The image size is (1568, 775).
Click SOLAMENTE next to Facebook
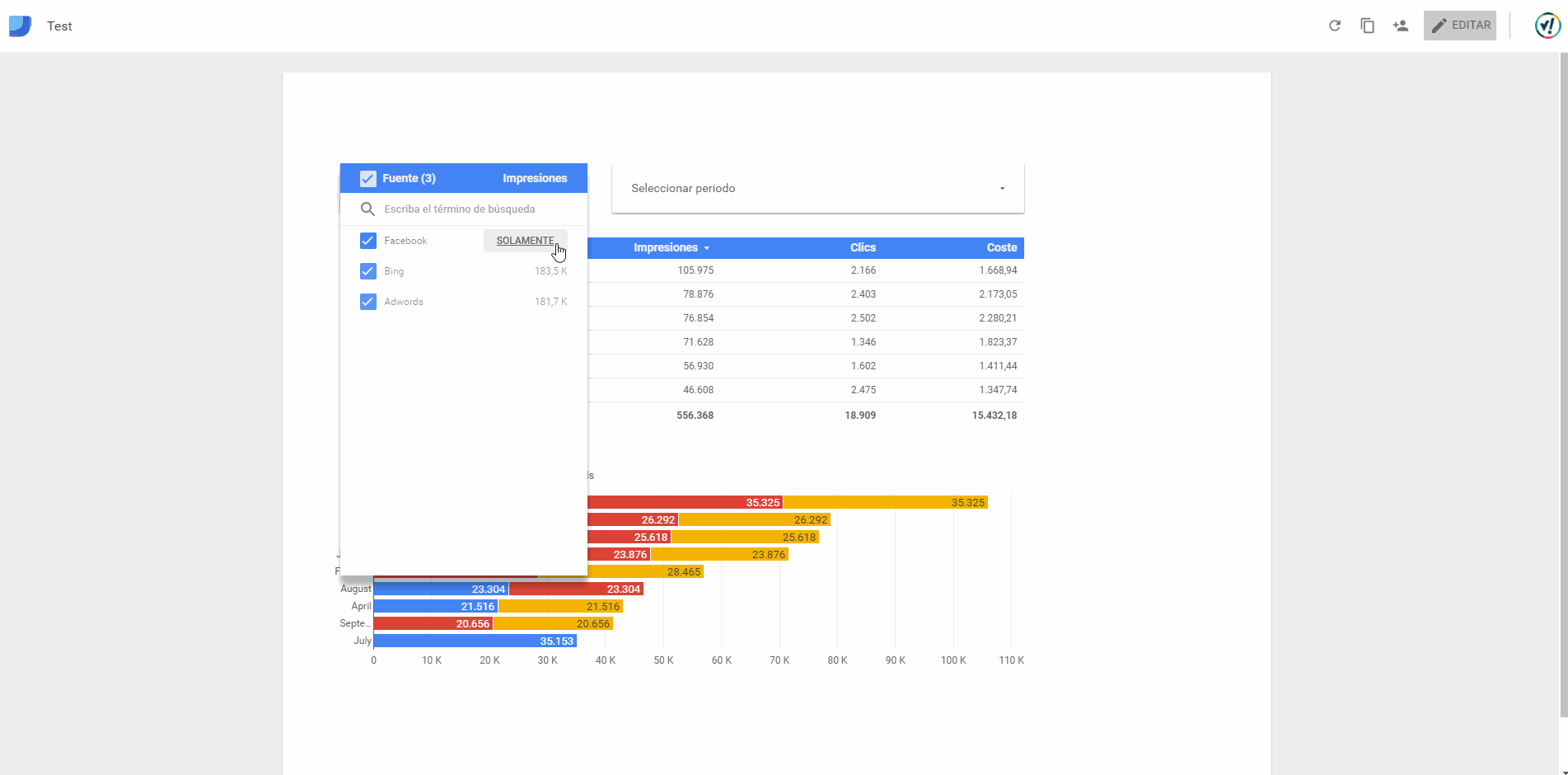[526, 241]
